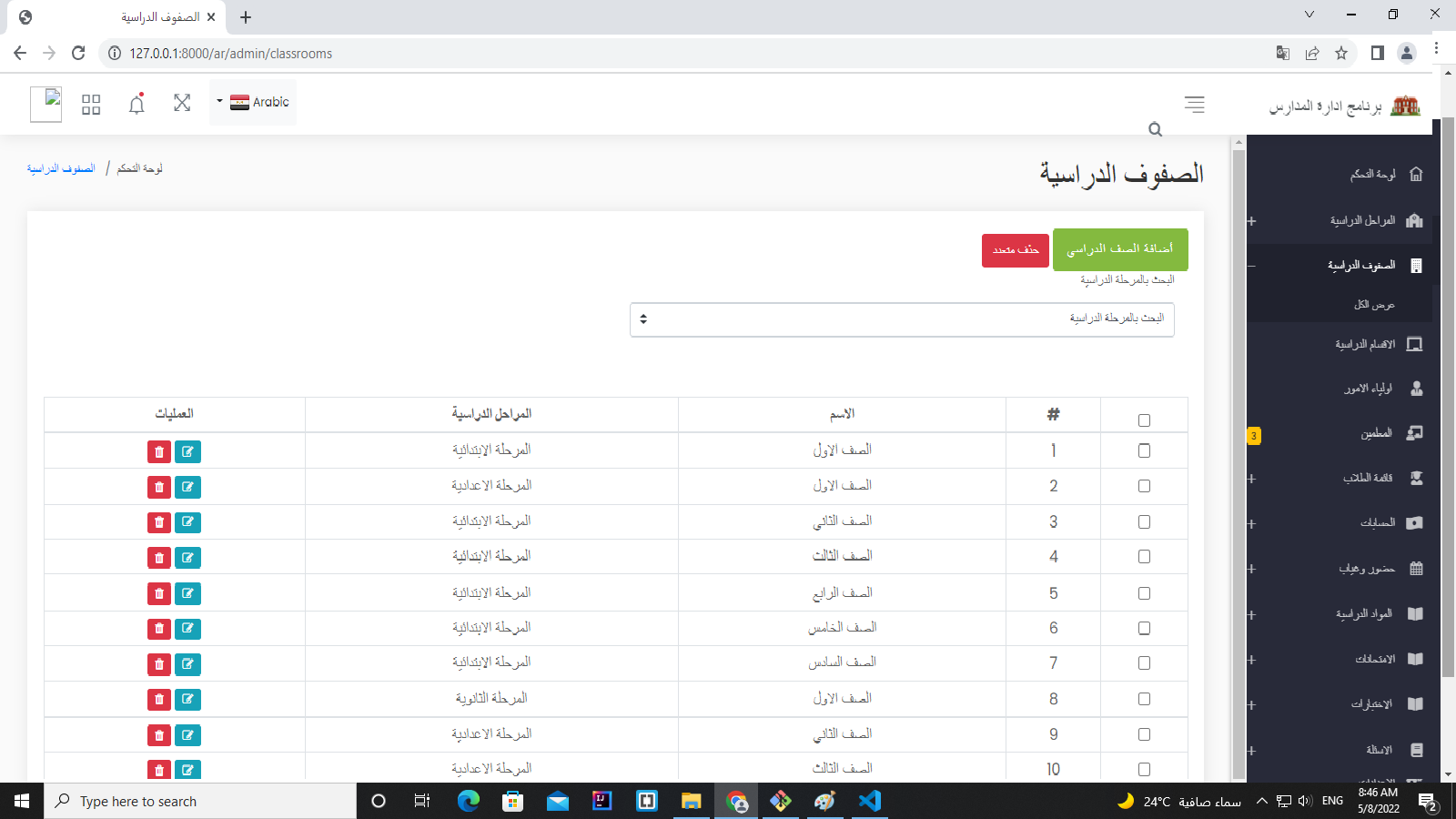Delete row 1 using its red trash icon
Viewport: 1456px width, 819px height.
159,450
